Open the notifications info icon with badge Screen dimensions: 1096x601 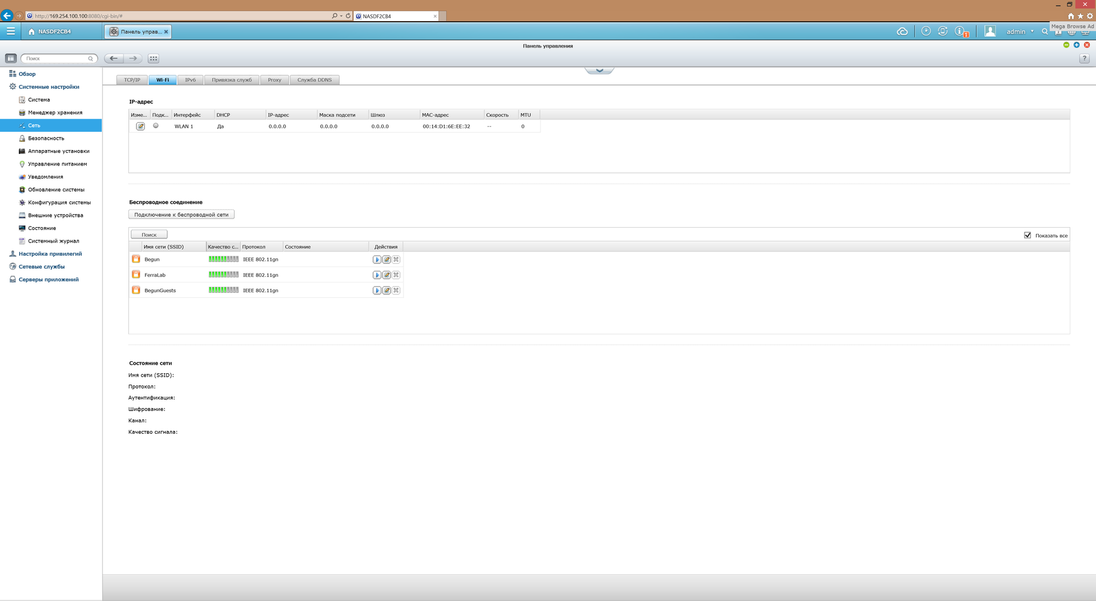[960, 32]
